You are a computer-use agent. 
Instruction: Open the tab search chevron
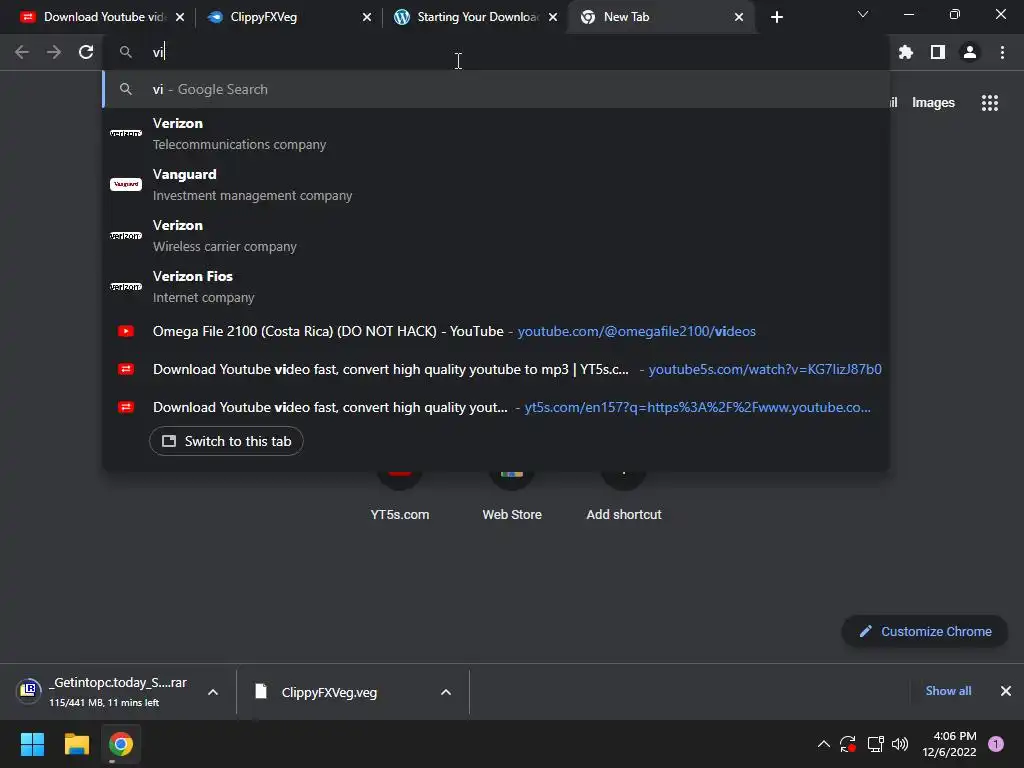click(x=863, y=14)
